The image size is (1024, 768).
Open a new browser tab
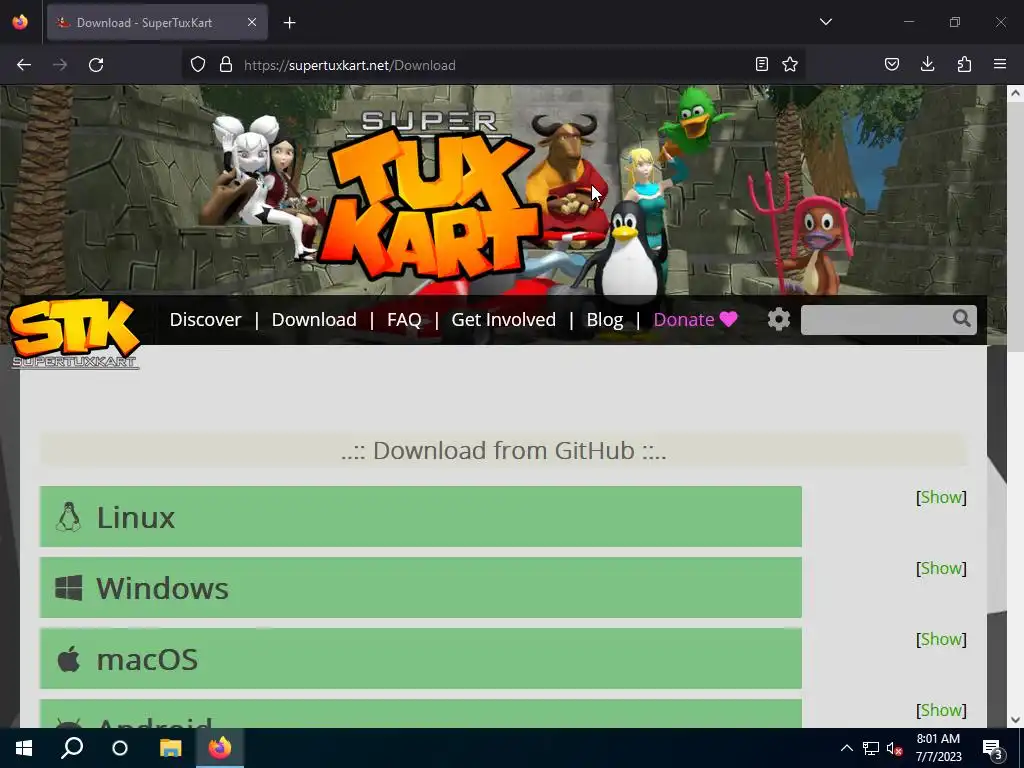tap(290, 23)
